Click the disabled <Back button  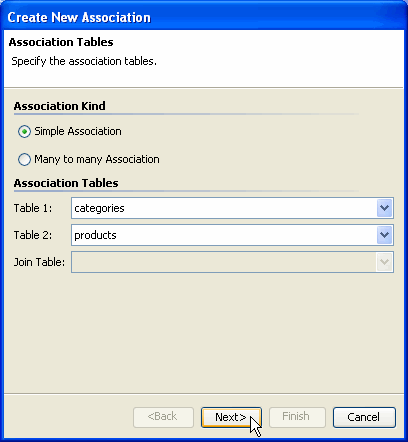pyautogui.click(x=163, y=417)
